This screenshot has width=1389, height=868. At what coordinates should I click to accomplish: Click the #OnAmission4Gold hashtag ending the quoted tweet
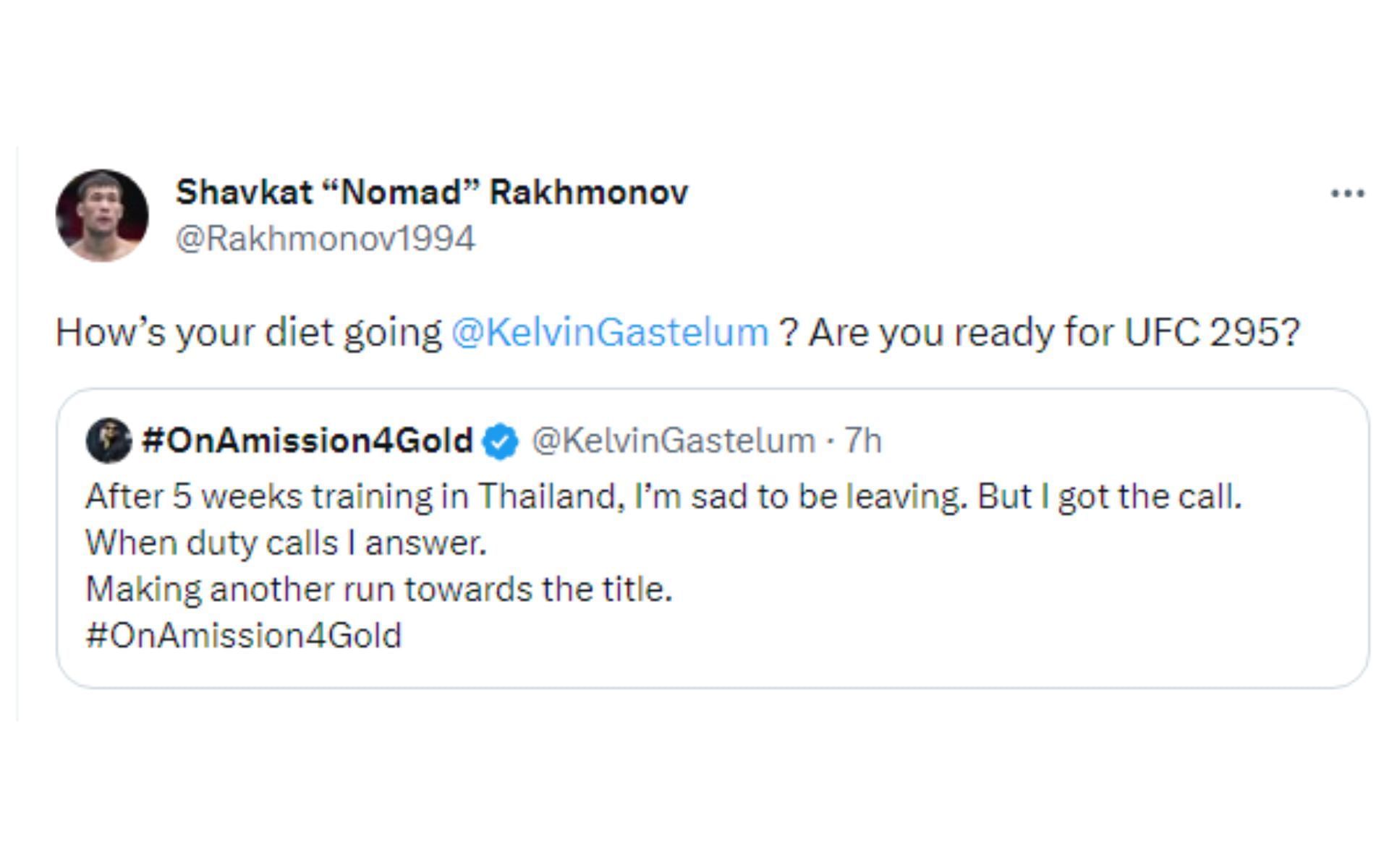[244, 636]
